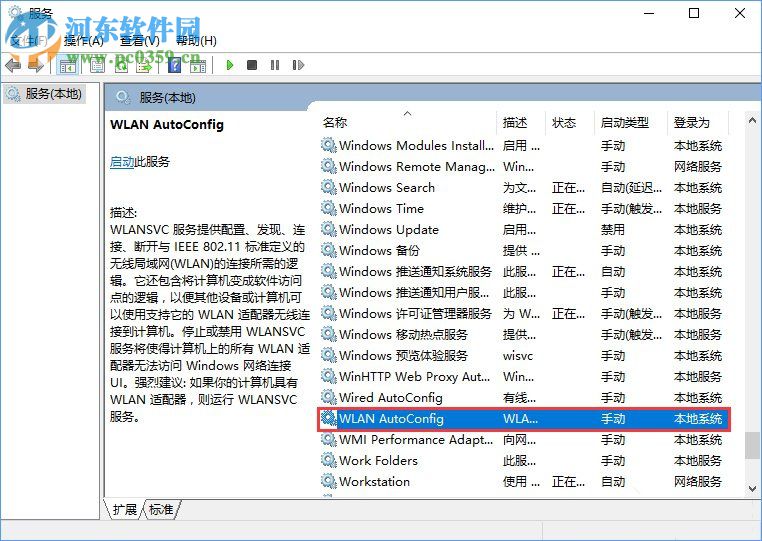Click the scrollbar up arrow in services list
The height and width of the screenshot is (541, 762).
click(x=752, y=120)
